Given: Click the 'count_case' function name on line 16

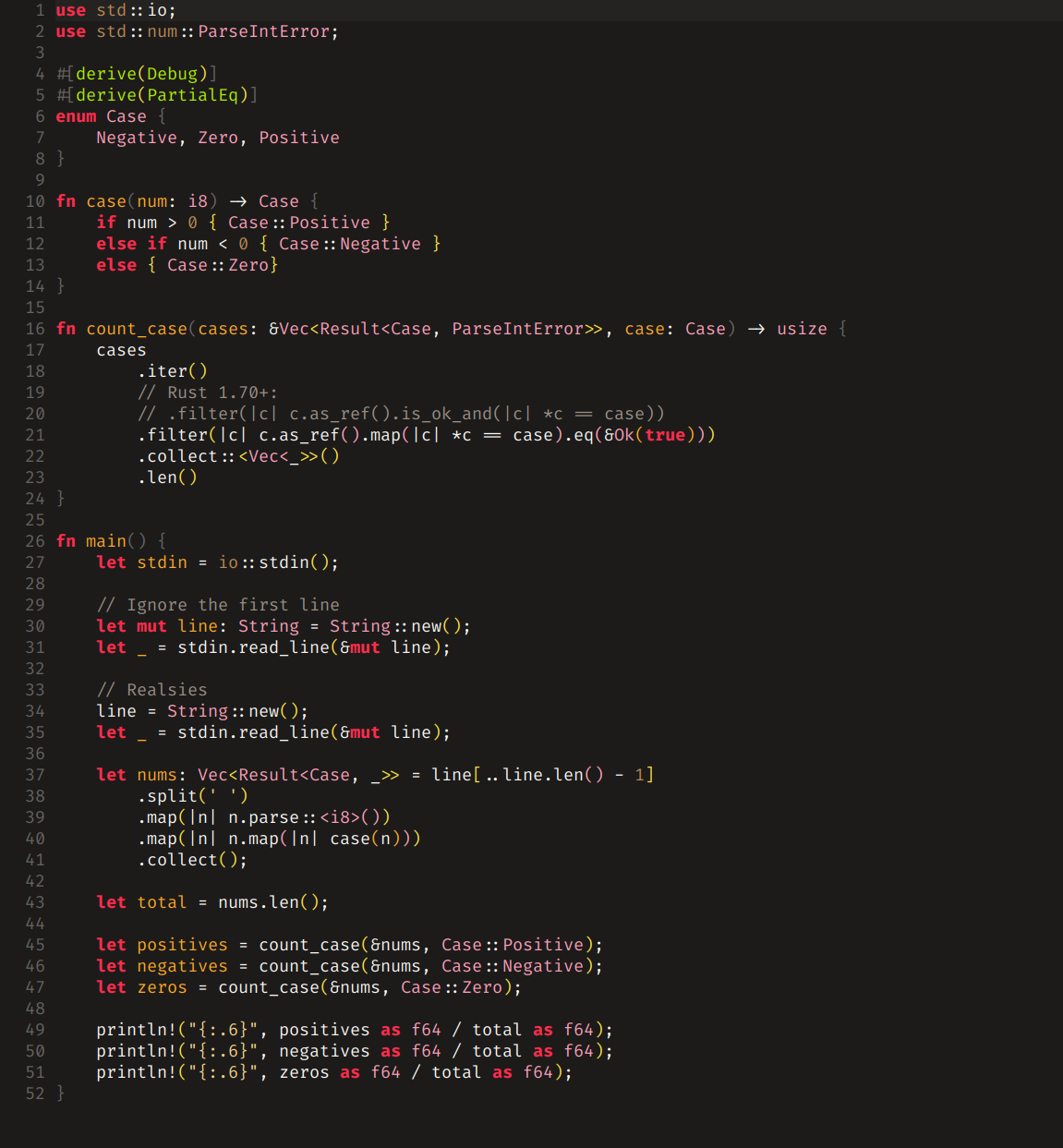Looking at the screenshot, I should (x=137, y=329).
